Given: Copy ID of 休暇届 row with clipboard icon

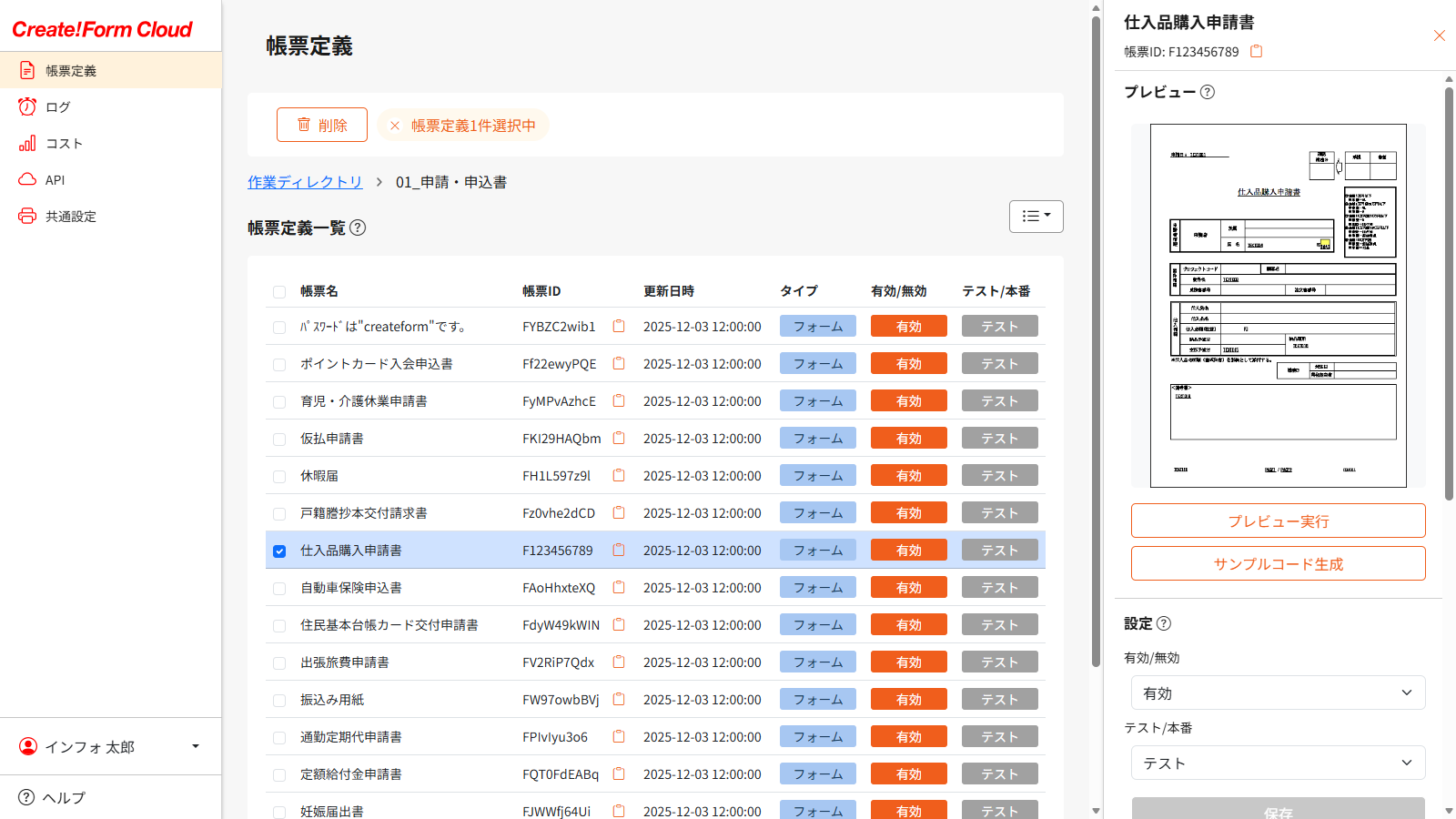Looking at the screenshot, I should [x=619, y=476].
